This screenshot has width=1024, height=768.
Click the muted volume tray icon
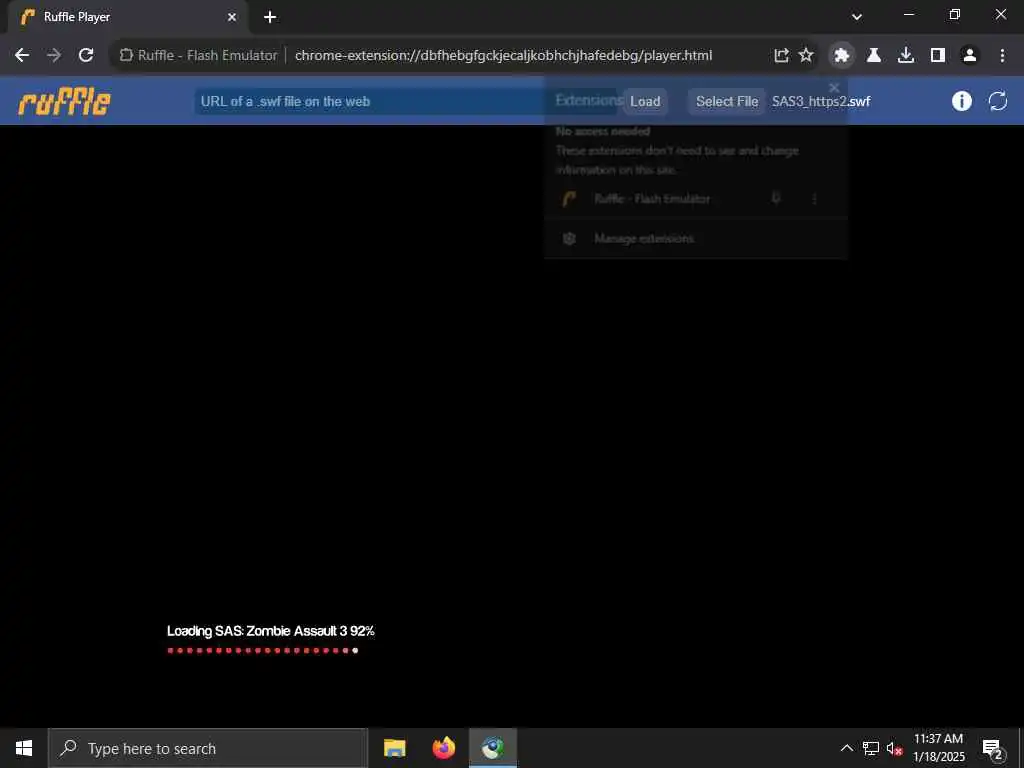(x=894, y=748)
